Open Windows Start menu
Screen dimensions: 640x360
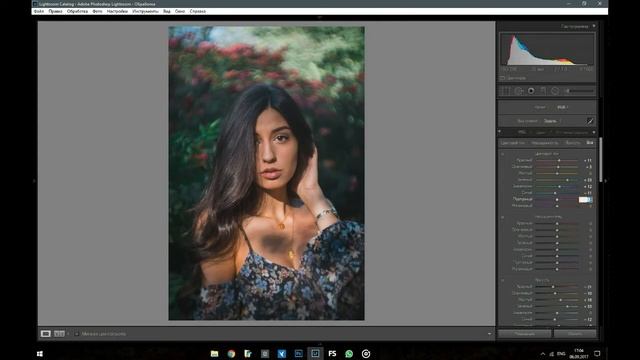pyautogui.click(x=40, y=353)
